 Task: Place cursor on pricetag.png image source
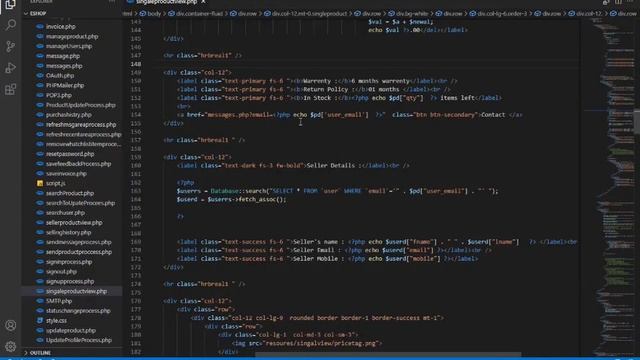(320, 343)
